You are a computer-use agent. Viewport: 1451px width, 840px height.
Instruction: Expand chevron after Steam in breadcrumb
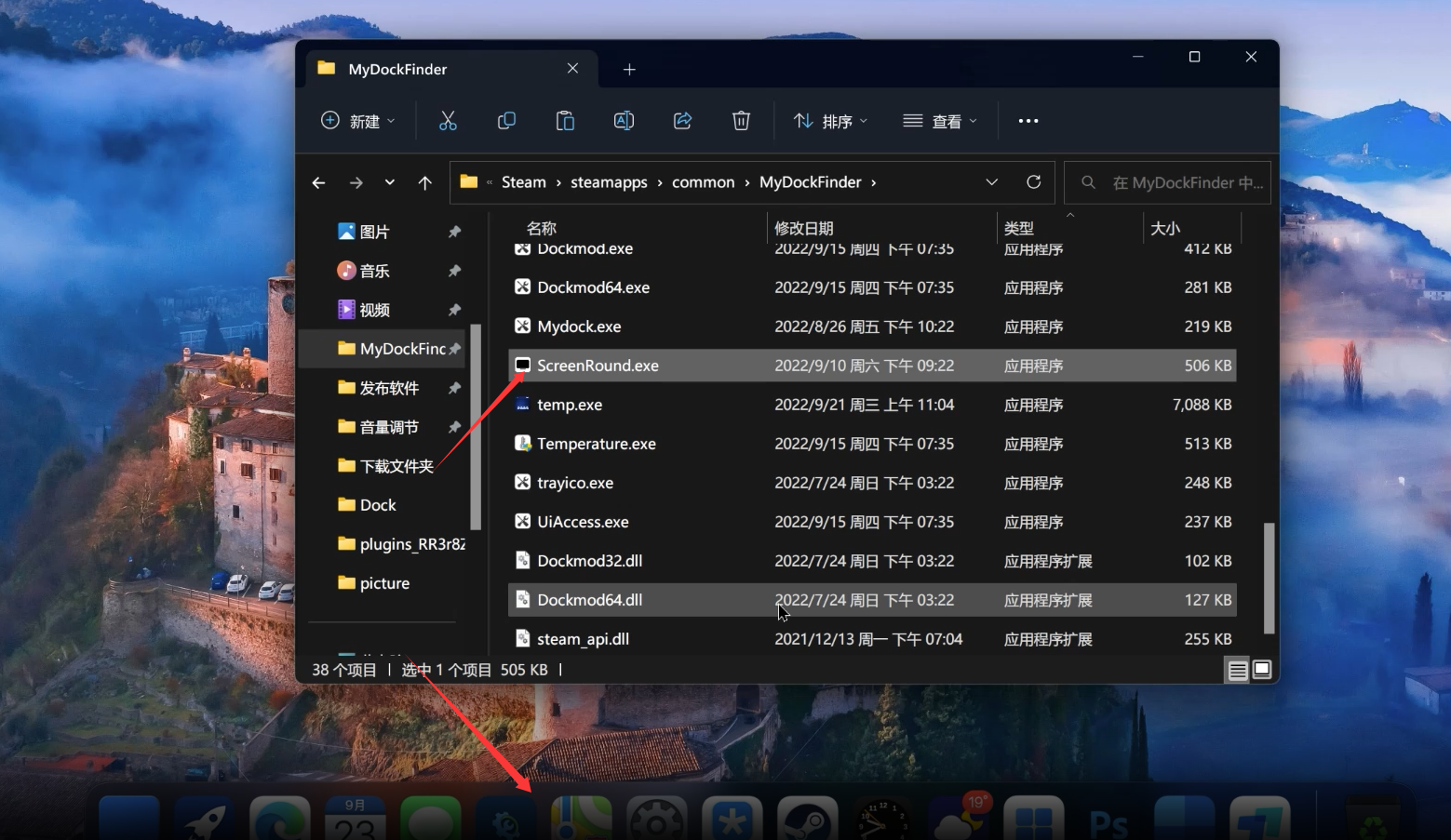558,182
